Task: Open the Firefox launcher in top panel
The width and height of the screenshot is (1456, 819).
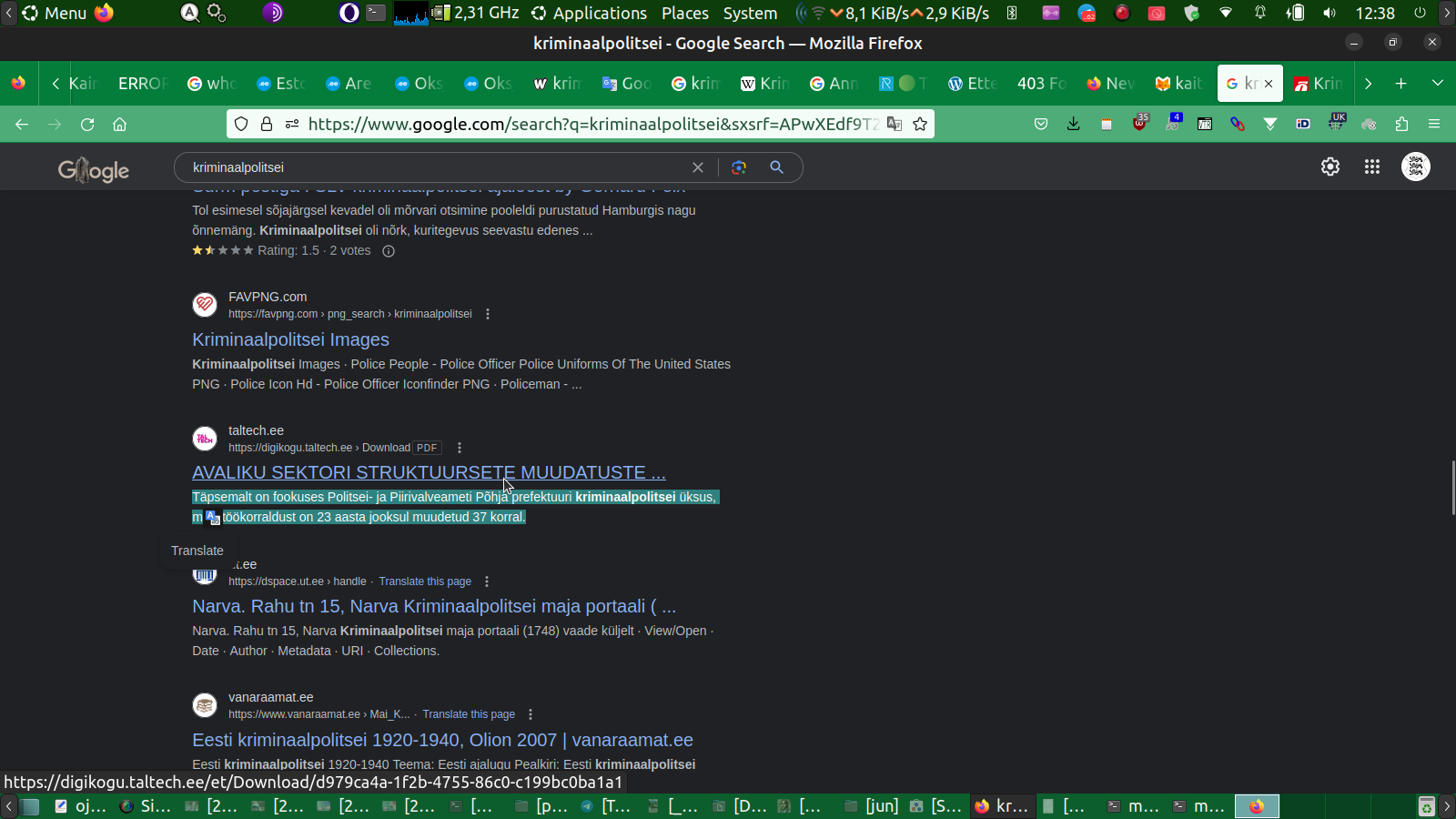Action: point(105,14)
